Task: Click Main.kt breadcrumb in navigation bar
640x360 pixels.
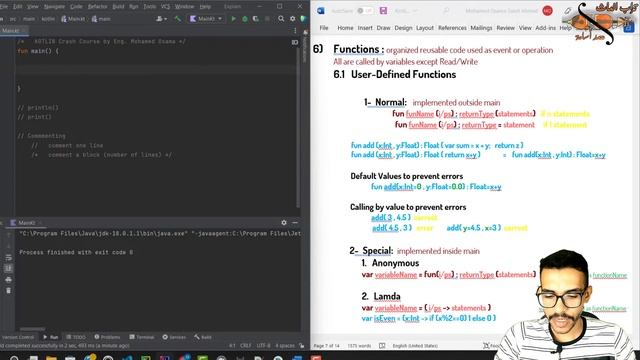Action: pos(73,19)
